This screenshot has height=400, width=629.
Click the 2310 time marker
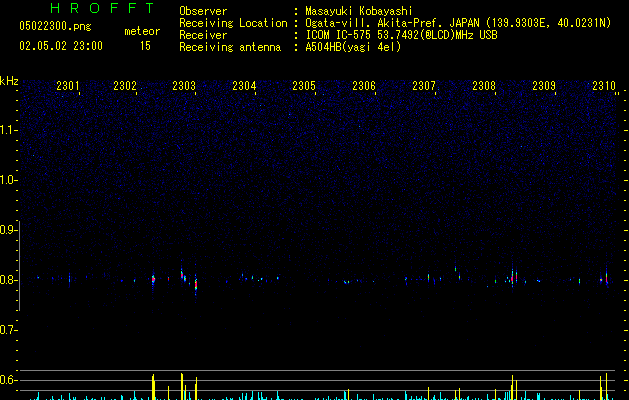tap(604, 86)
